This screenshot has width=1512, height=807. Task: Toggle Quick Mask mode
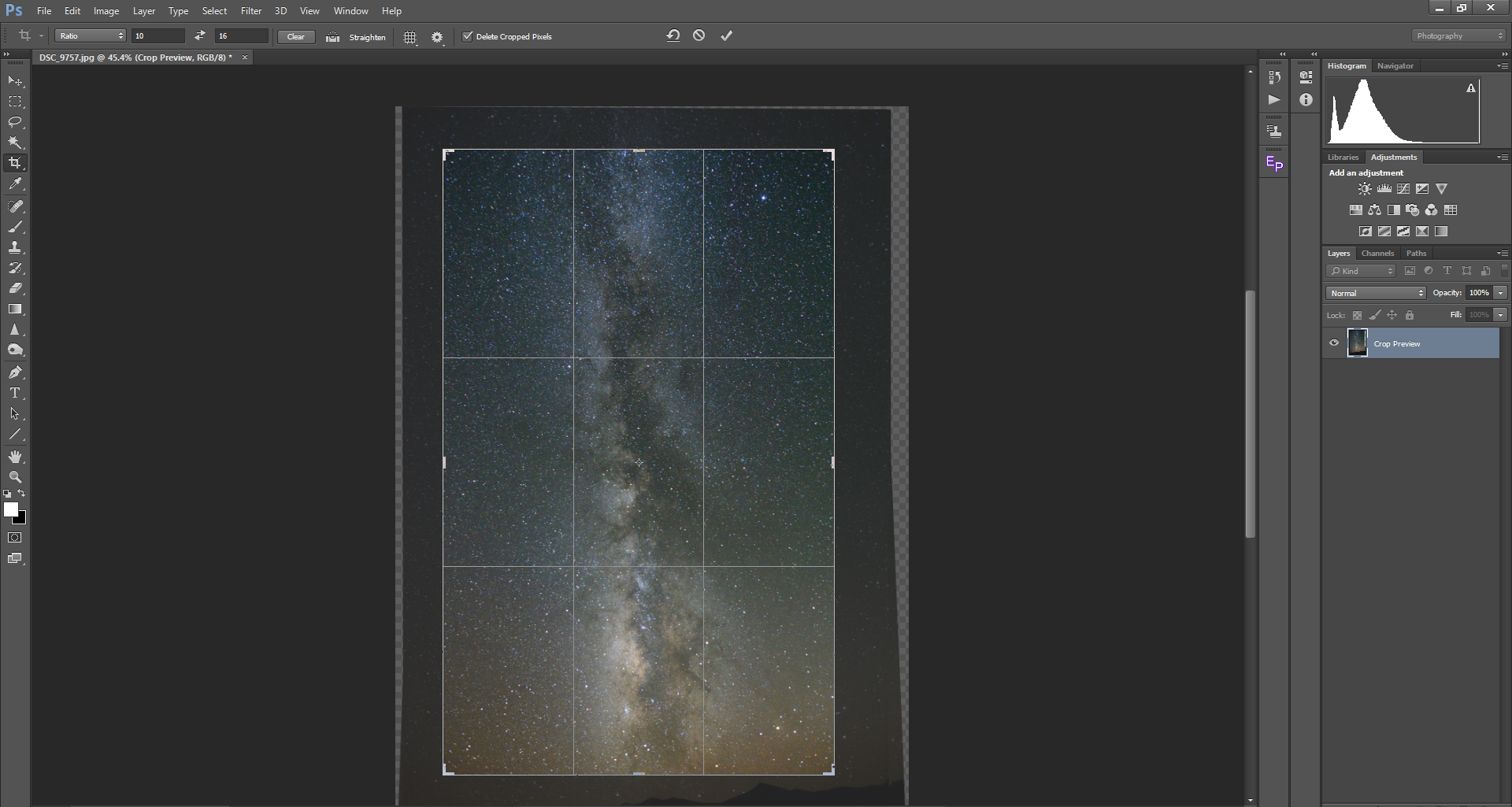point(15,538)
